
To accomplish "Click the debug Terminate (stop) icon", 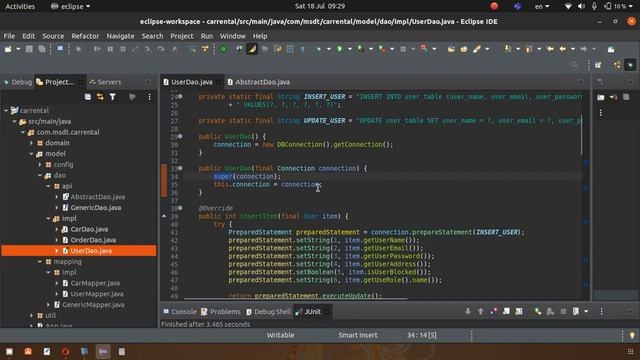I will pyautogui.click(x=123, y=49).
